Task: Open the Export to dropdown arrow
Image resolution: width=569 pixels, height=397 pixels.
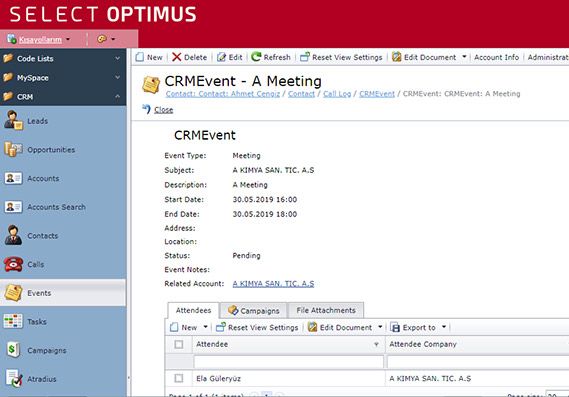Action: pyautogui.click(x=444, y=327)
